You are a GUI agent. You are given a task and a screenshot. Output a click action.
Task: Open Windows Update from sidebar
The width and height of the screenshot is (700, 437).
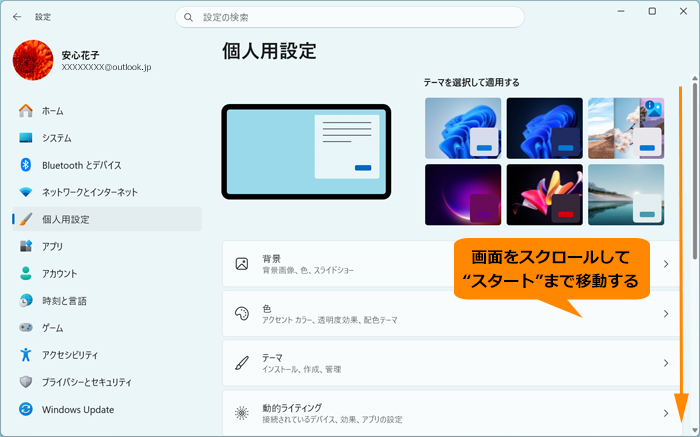[107, 409]
